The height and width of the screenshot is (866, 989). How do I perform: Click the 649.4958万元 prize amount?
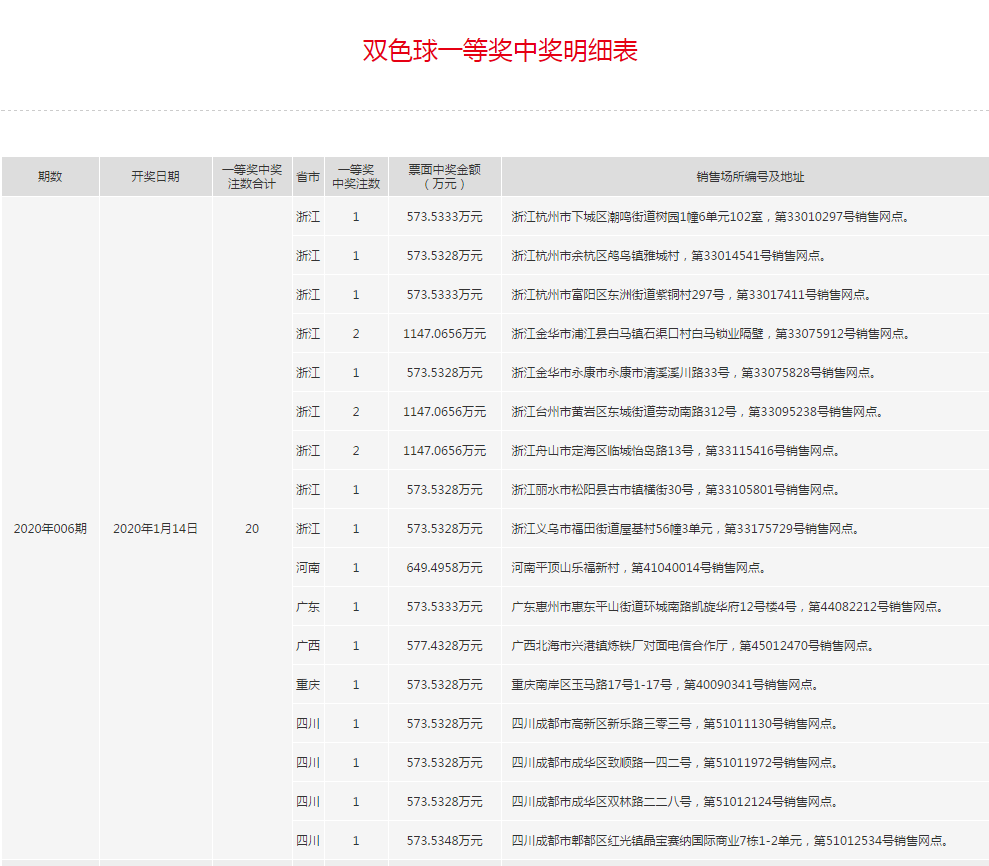coord(445,567)
